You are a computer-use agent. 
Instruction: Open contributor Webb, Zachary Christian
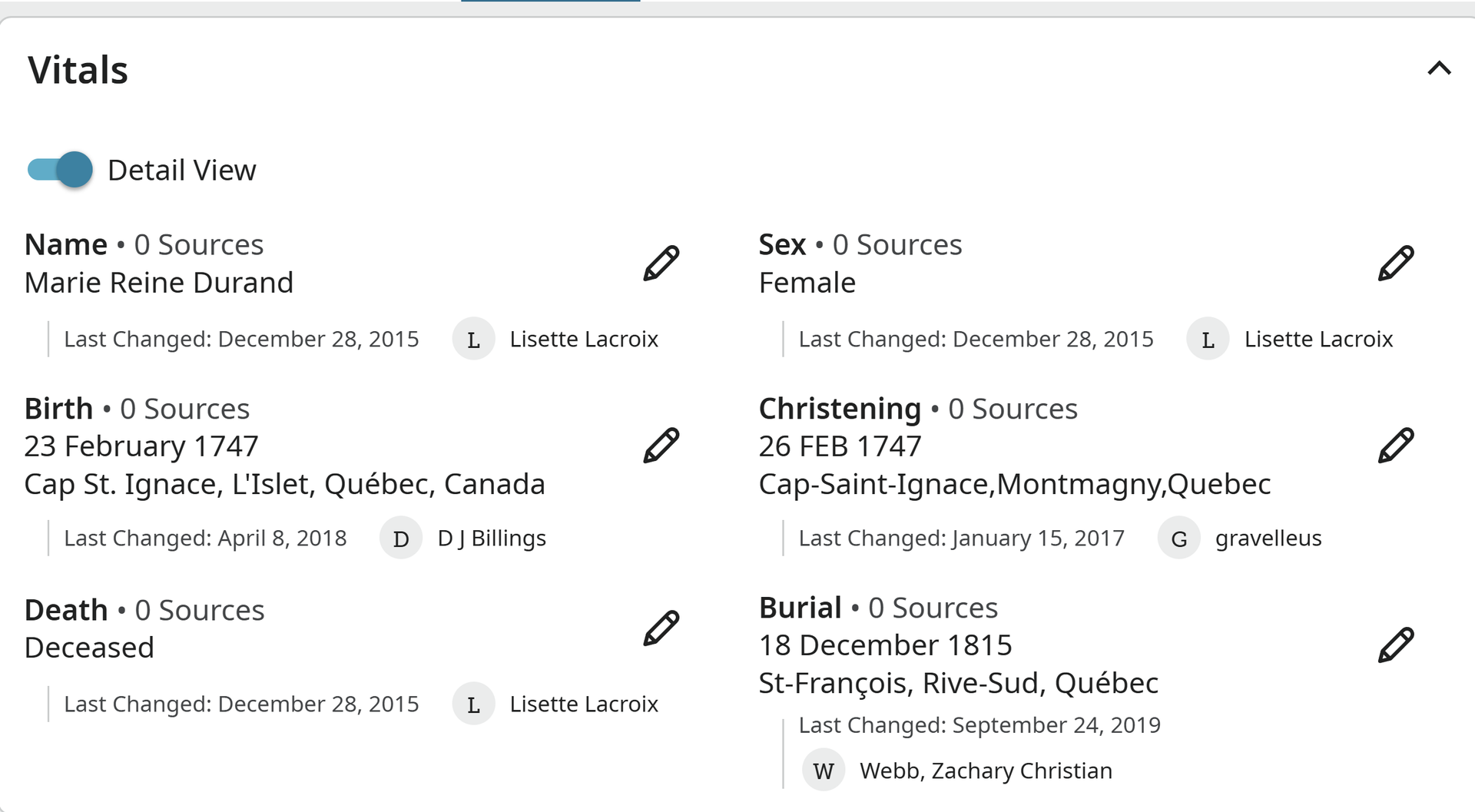pos(986,771)
